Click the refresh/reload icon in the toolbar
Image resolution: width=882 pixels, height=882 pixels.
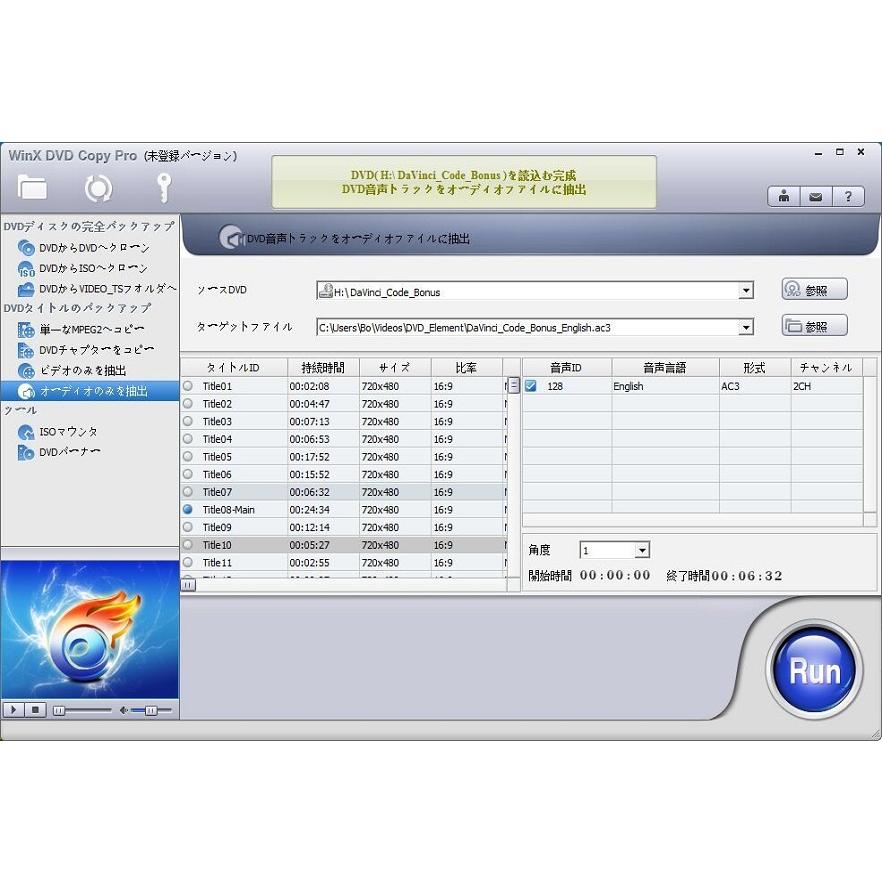click(x=97, y=188)
